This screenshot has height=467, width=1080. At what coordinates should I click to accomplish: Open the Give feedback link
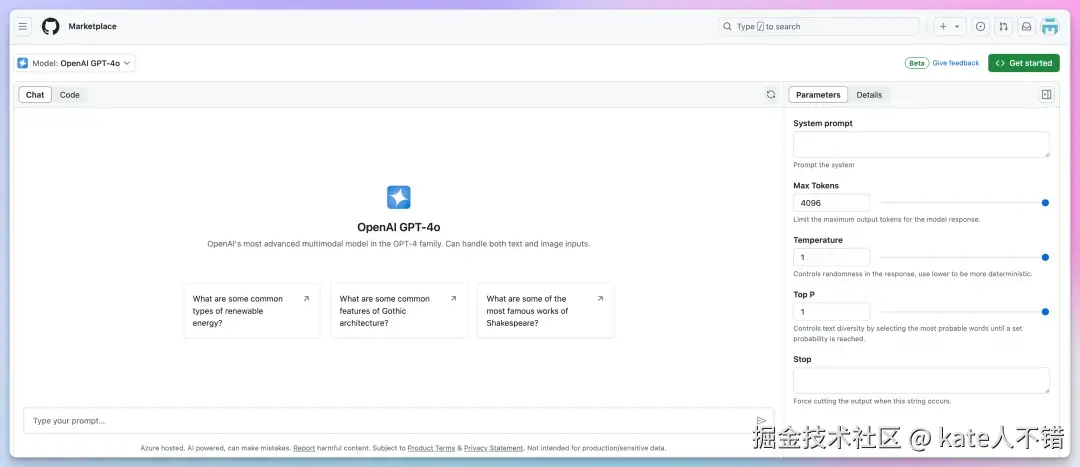click(x=955, y=63)
